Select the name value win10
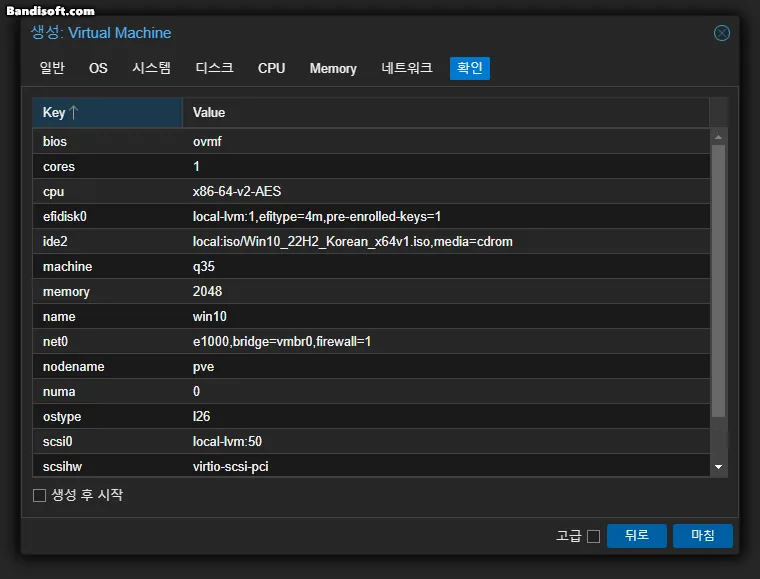The height and width of the screenshot is (579, 760). (209, 316)
